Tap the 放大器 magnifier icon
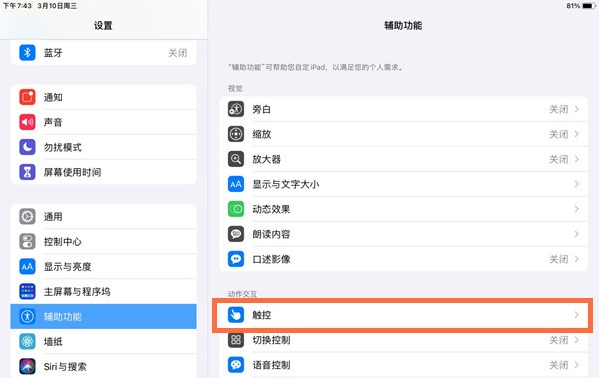The width and height of the screenshot is (604, 378). (236, 159)
